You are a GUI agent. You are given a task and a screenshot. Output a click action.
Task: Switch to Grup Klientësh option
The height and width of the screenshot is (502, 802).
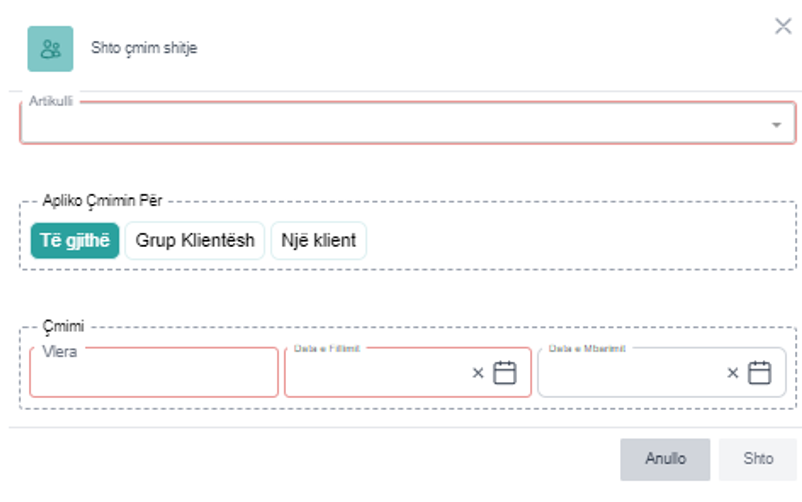click(195, 241)
